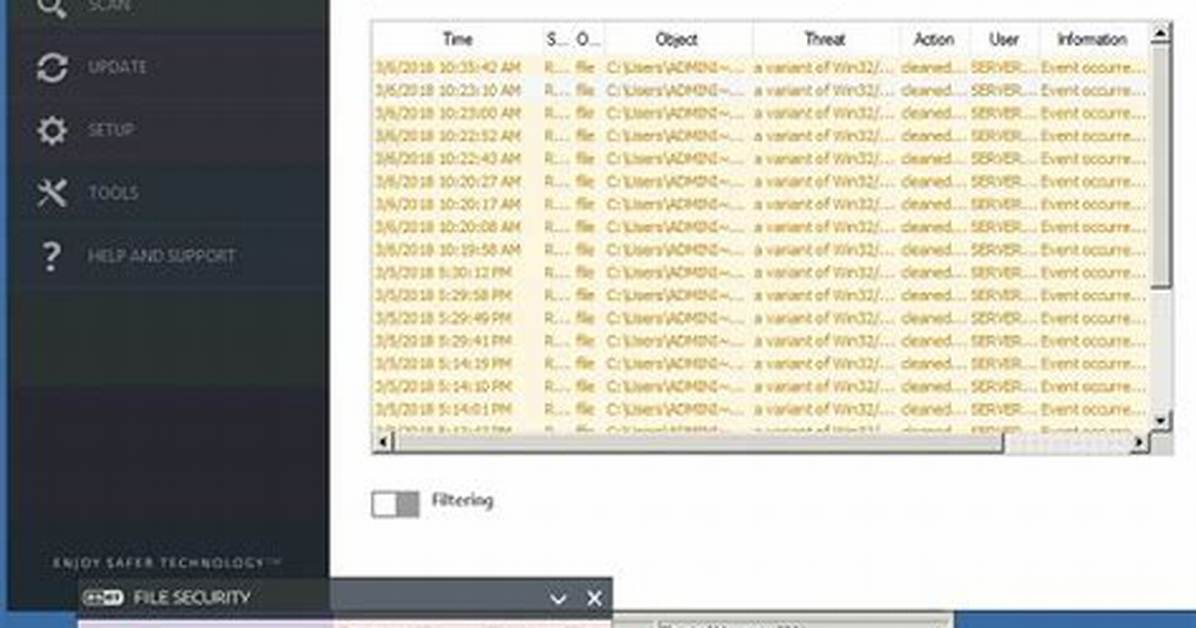
Task: Click Threat cell in 10:35:42 AM row
Action: point(825,68)
